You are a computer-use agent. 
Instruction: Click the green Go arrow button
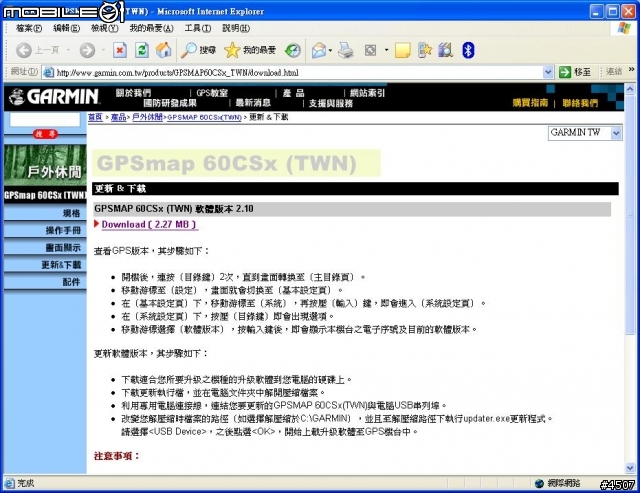coord(564,72)
